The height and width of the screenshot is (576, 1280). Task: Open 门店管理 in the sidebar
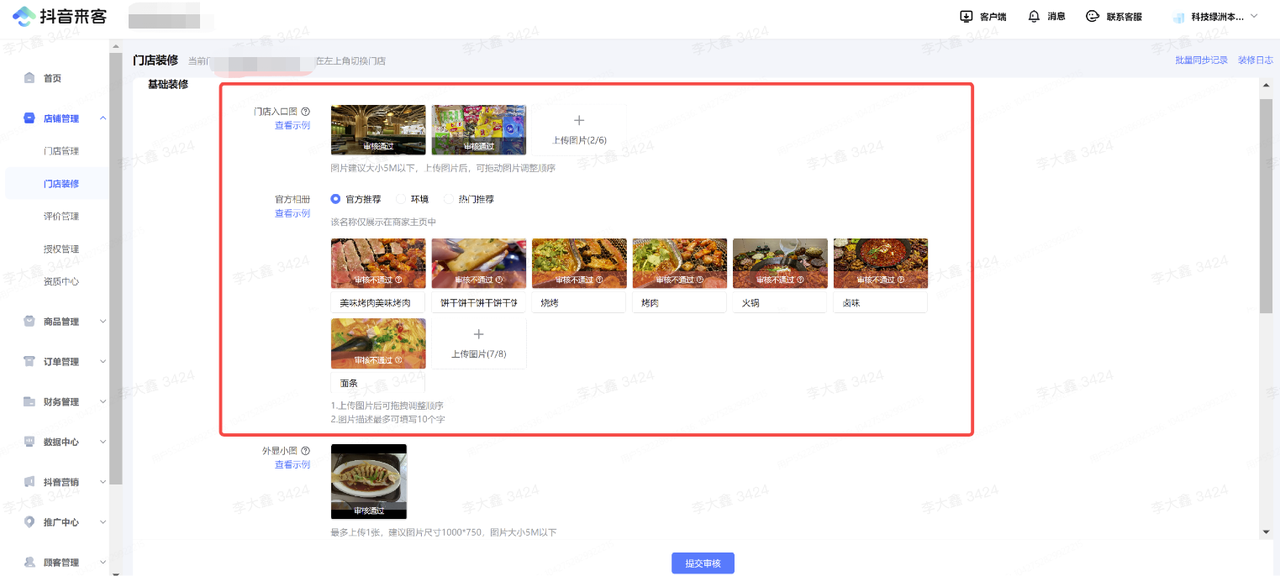coord(61,151)
